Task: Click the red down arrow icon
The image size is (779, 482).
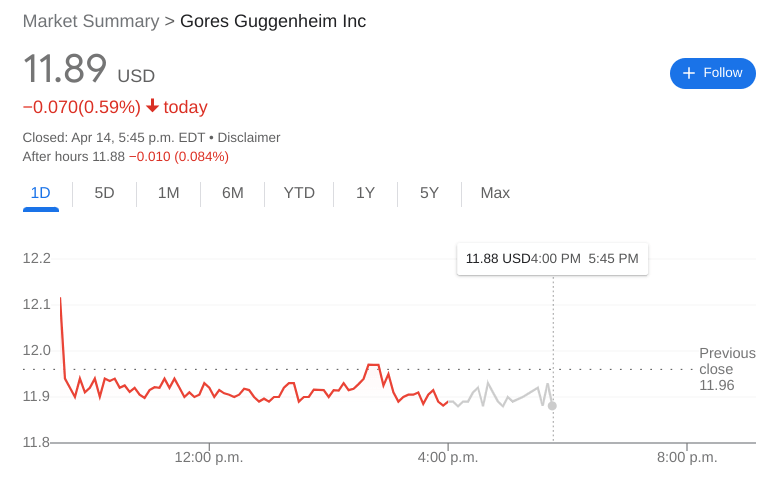Action: point(152,106)
